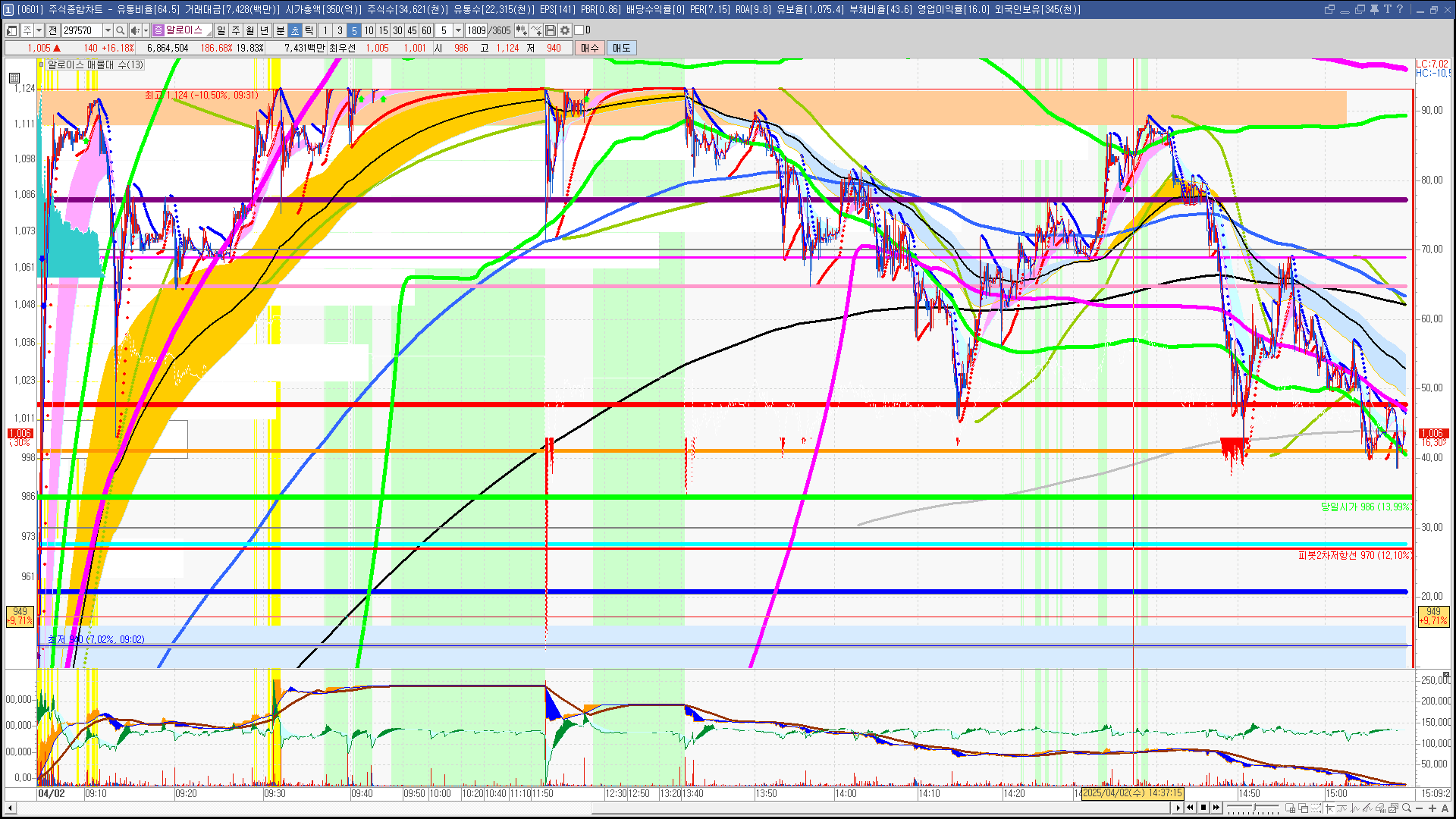Click the zoom-in plus icon at bottom
Image resolution: width=1456 pixels, height=819 pixels.
[x=1432, y=808]
